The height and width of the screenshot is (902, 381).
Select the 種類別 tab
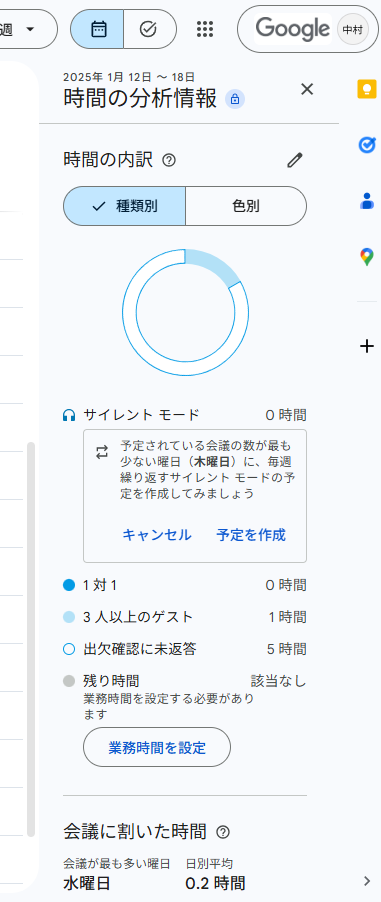[x=124, y=206]
